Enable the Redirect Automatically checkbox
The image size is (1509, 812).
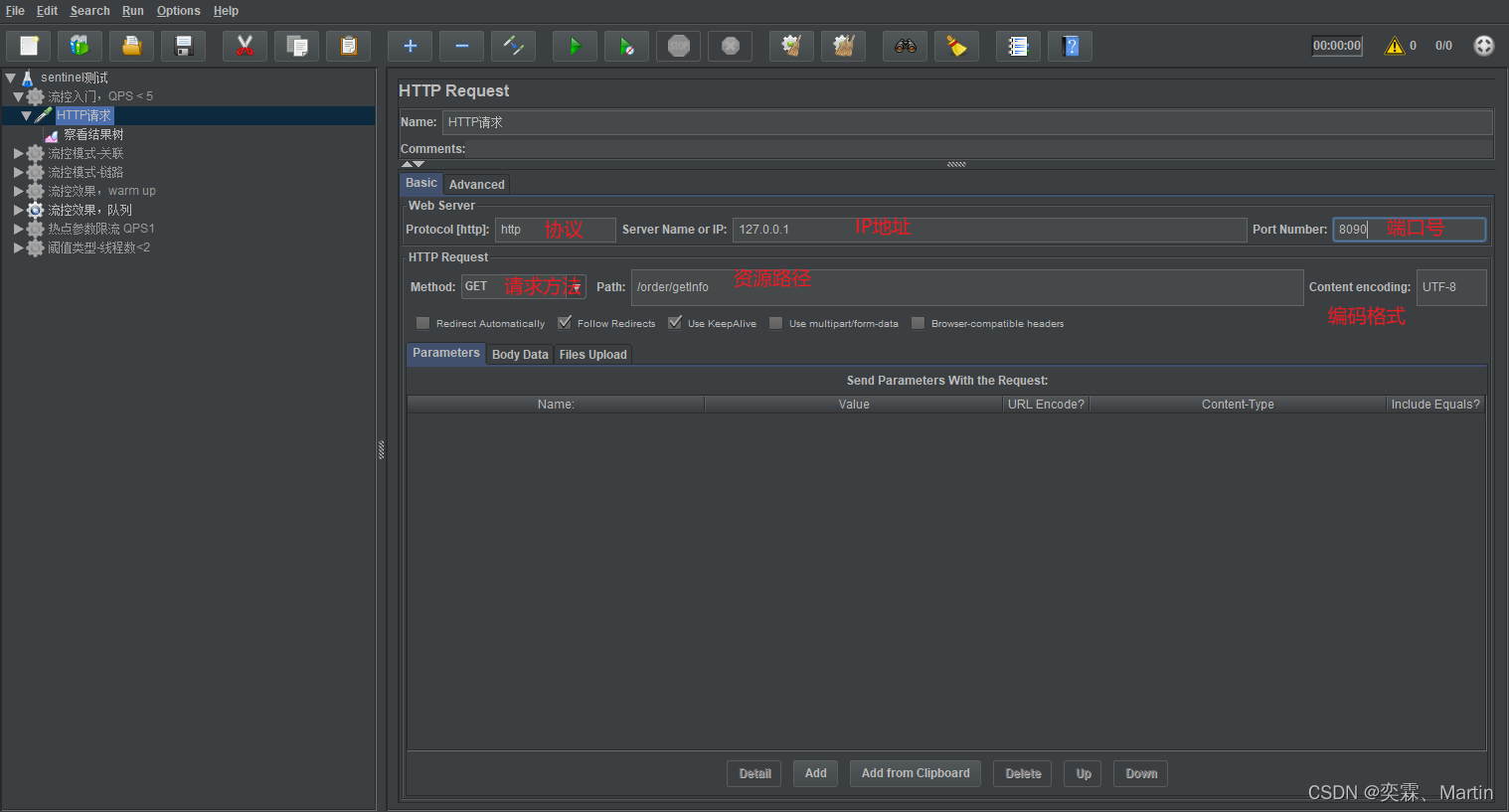(423, 323)
